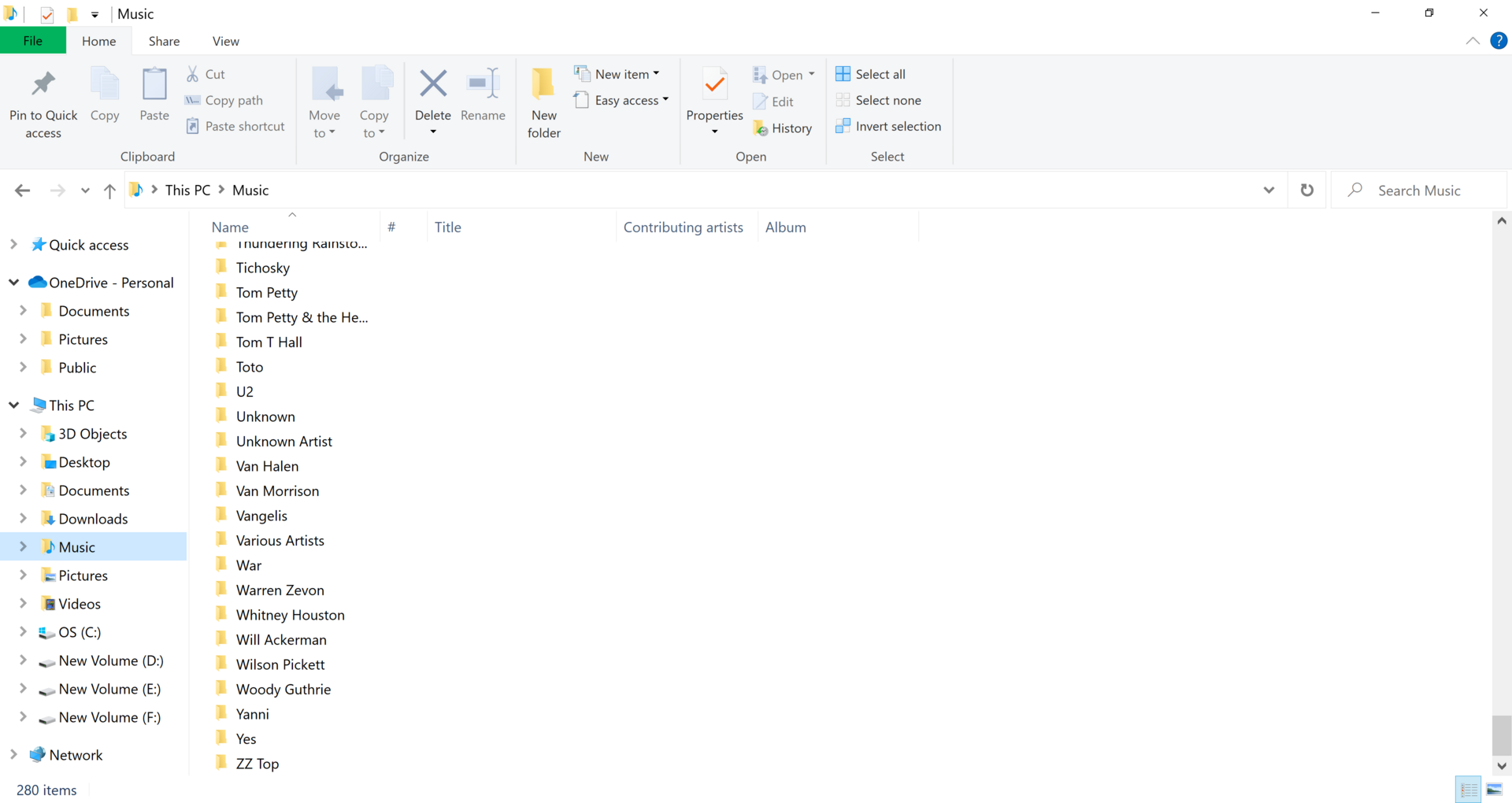This screenshot has height=803, width=1512.
Task: Select the Unknown Artist folder
Action: click(283, 441)
